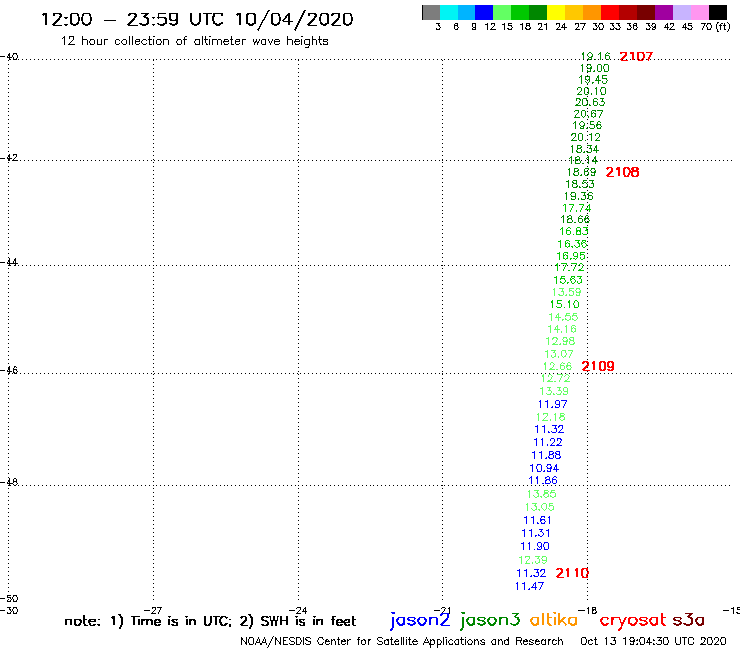The width and height of the screenshot is (740, 650).
Task: Click the wave height value 19.56
Action: pos(587,125)
